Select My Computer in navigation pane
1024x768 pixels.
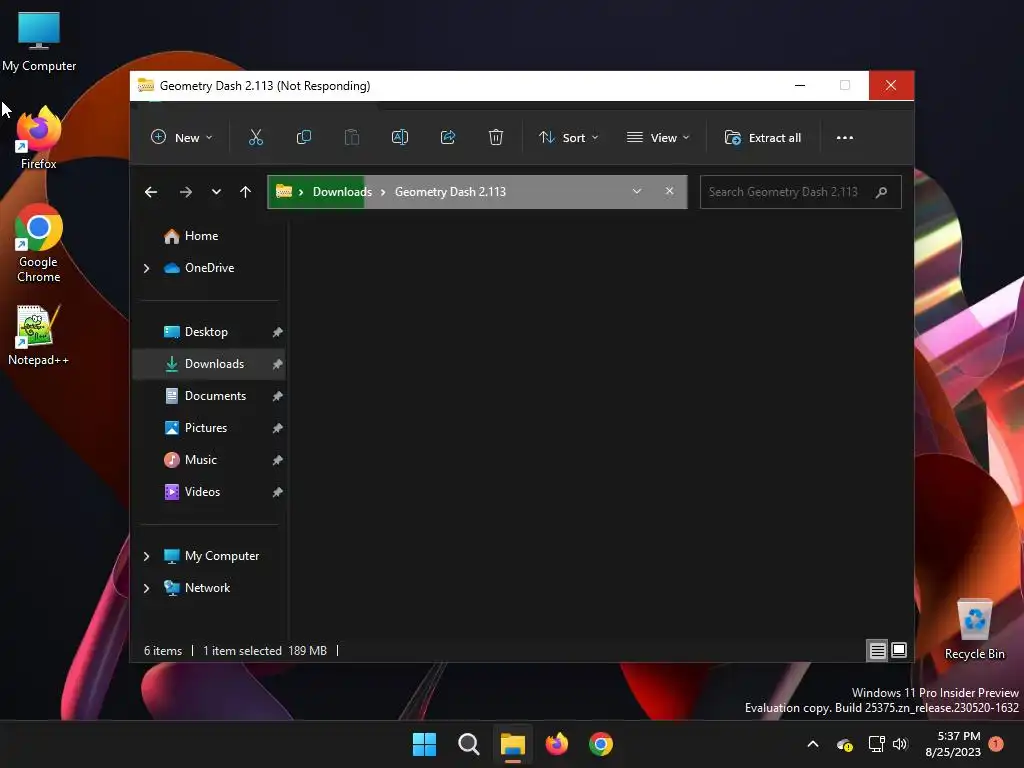point(221,556)
